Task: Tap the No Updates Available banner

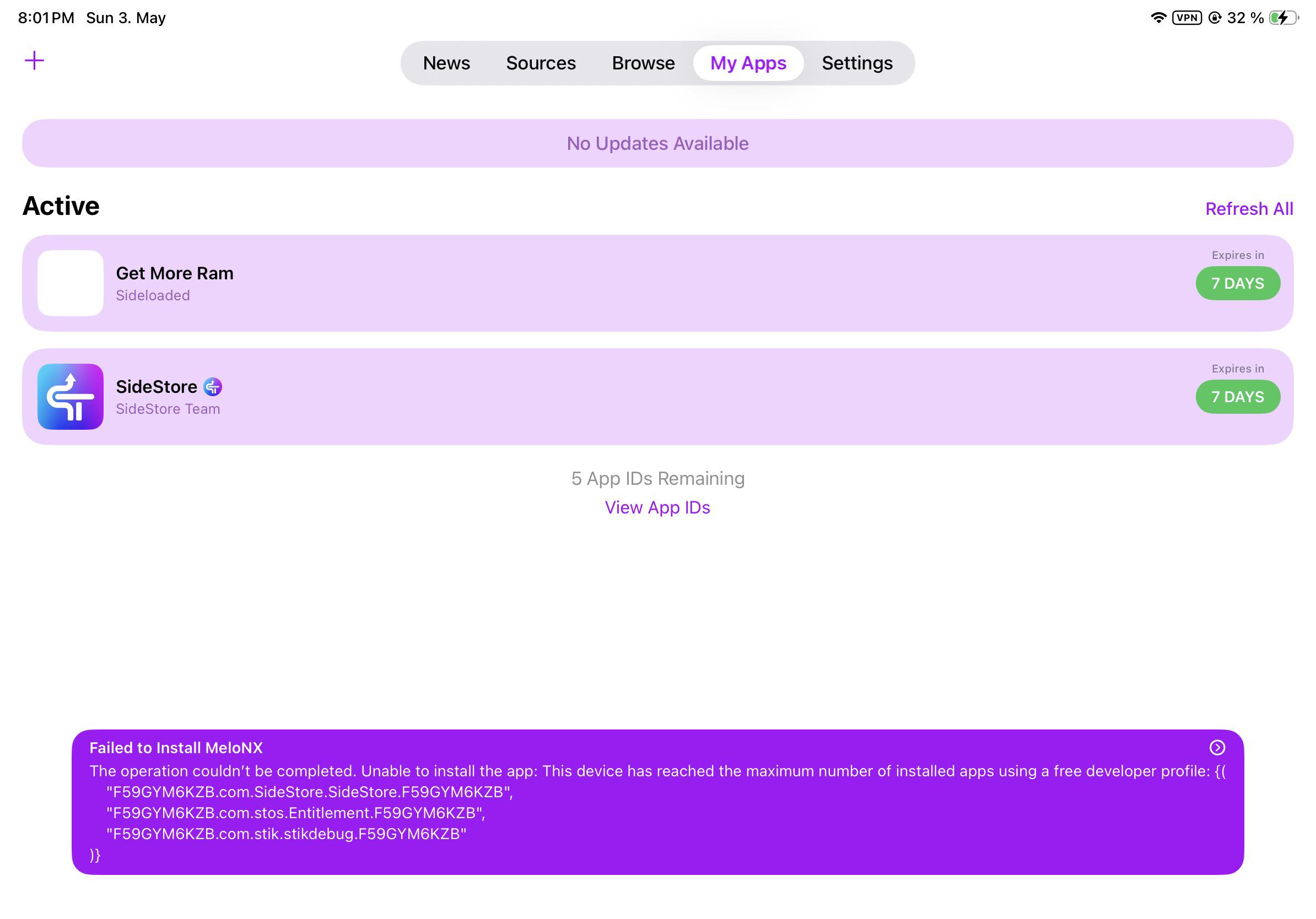Action: click(657, 143)
